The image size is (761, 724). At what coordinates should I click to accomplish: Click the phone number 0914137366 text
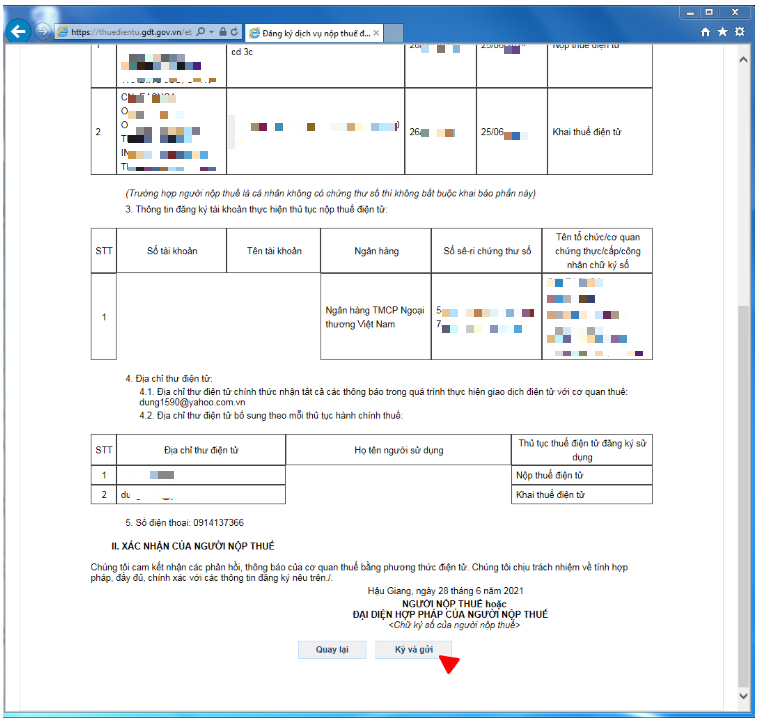click(218, 523)
